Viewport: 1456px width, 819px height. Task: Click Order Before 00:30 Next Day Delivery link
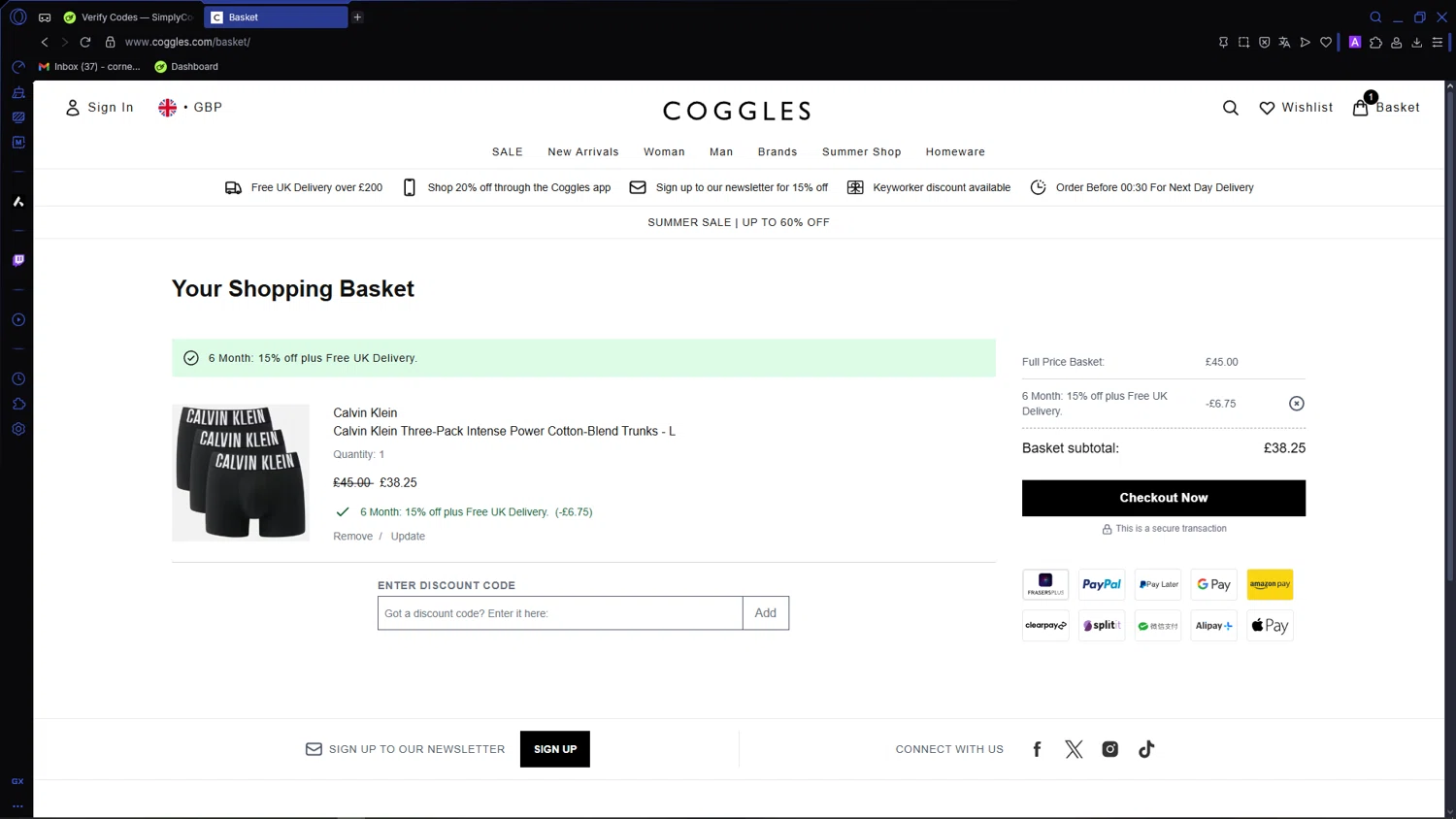(1142, 187)
